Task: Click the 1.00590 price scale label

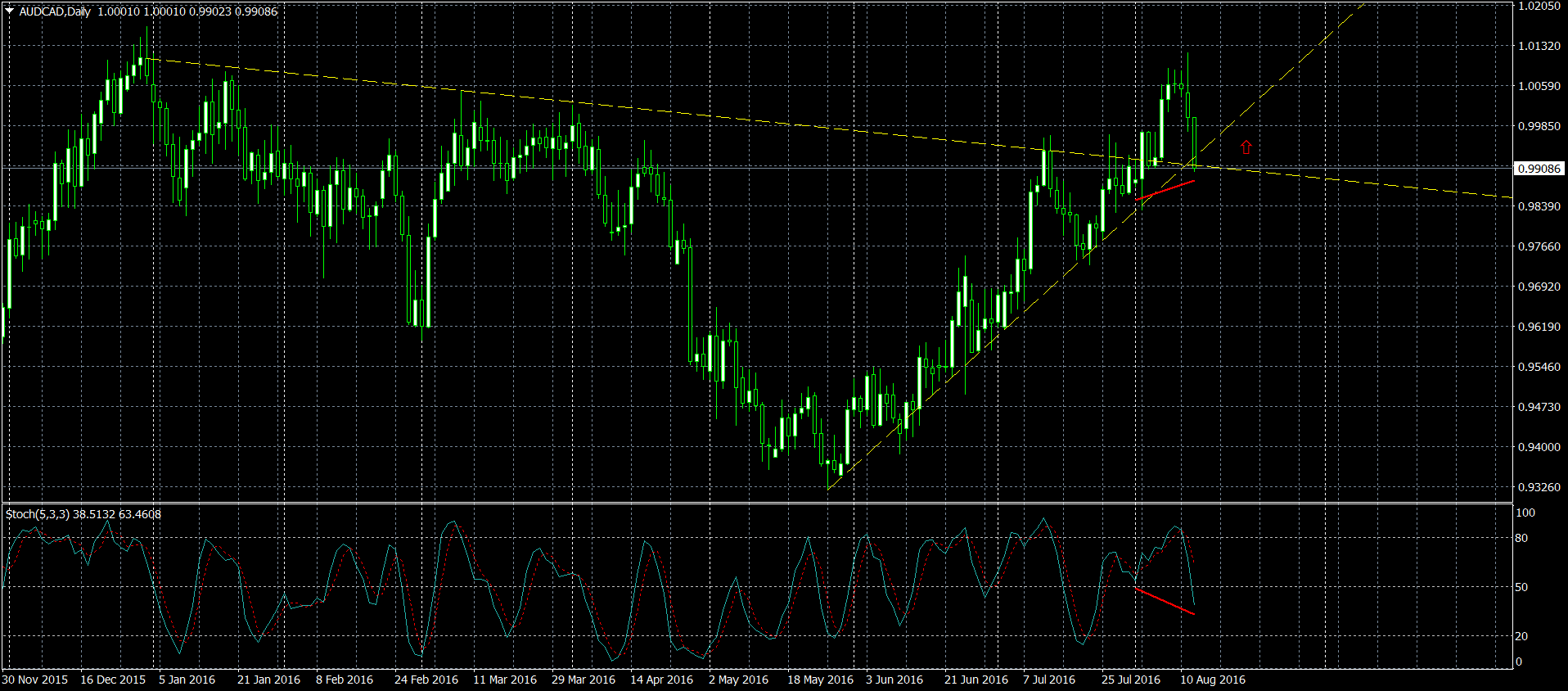Action: (1539, 86)
